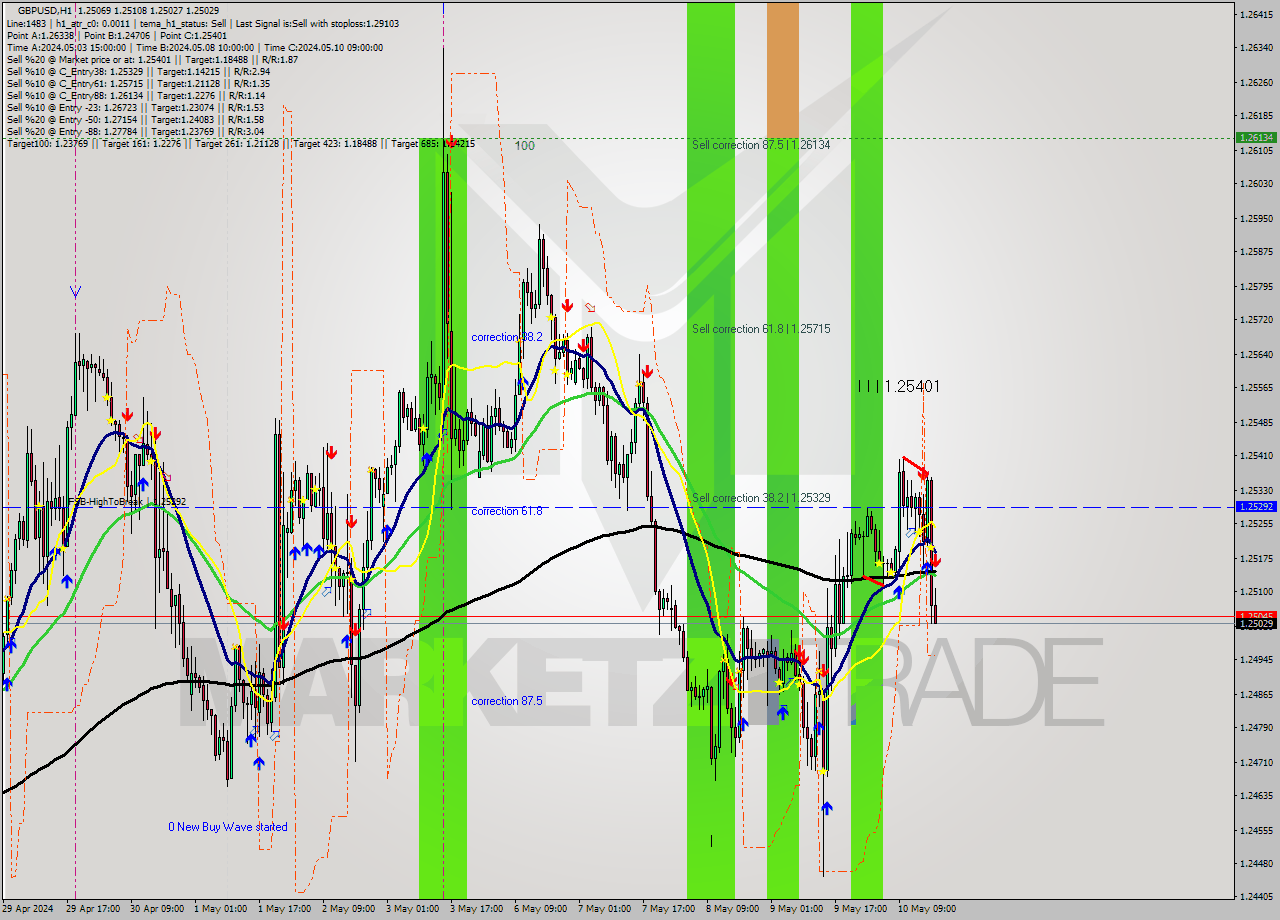Click the '9 May 17:00' time label
Viewport: 1280px width, 920px height.
tap(860, 909)
